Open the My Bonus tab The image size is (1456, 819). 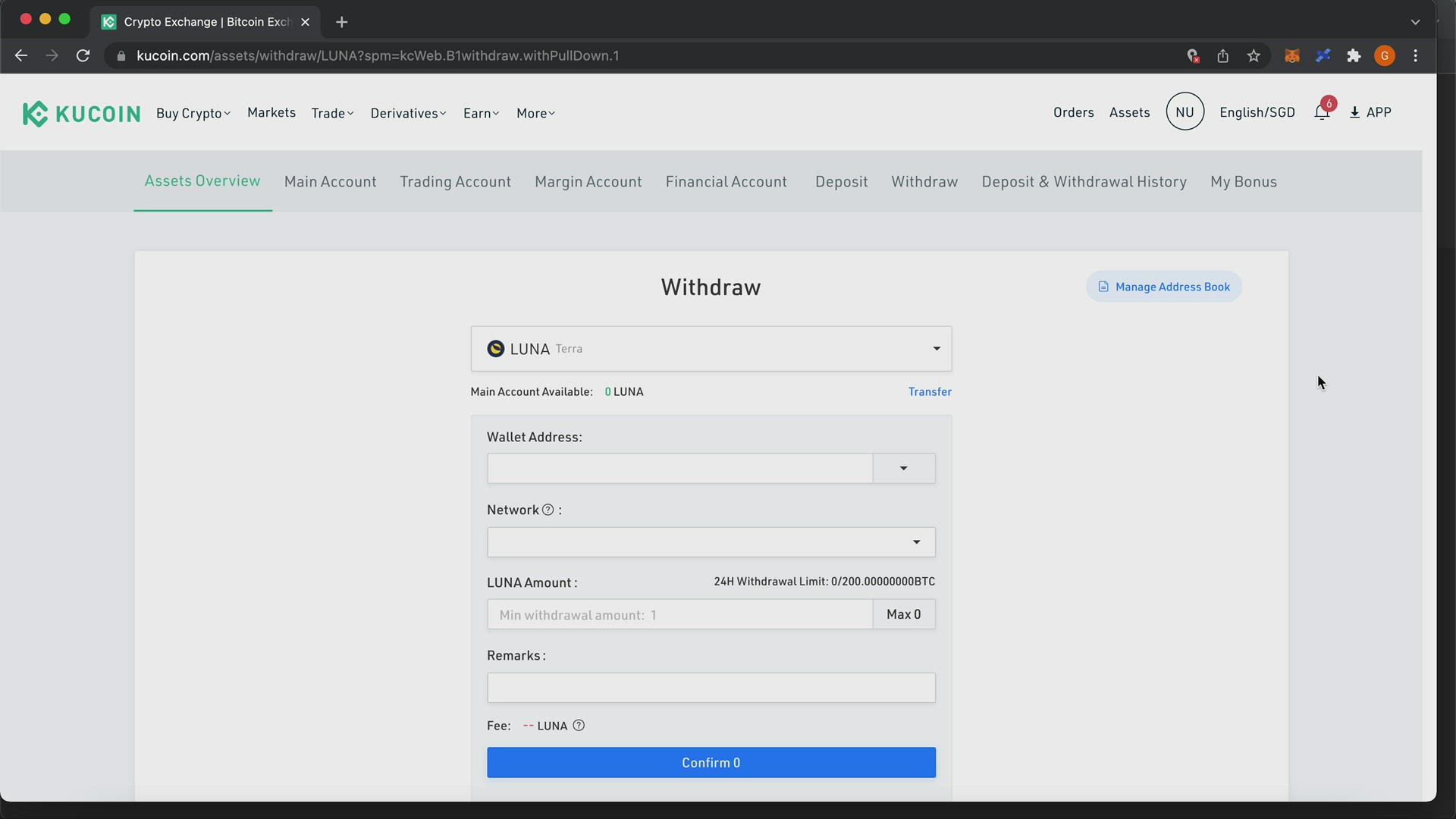(1244, 182)
